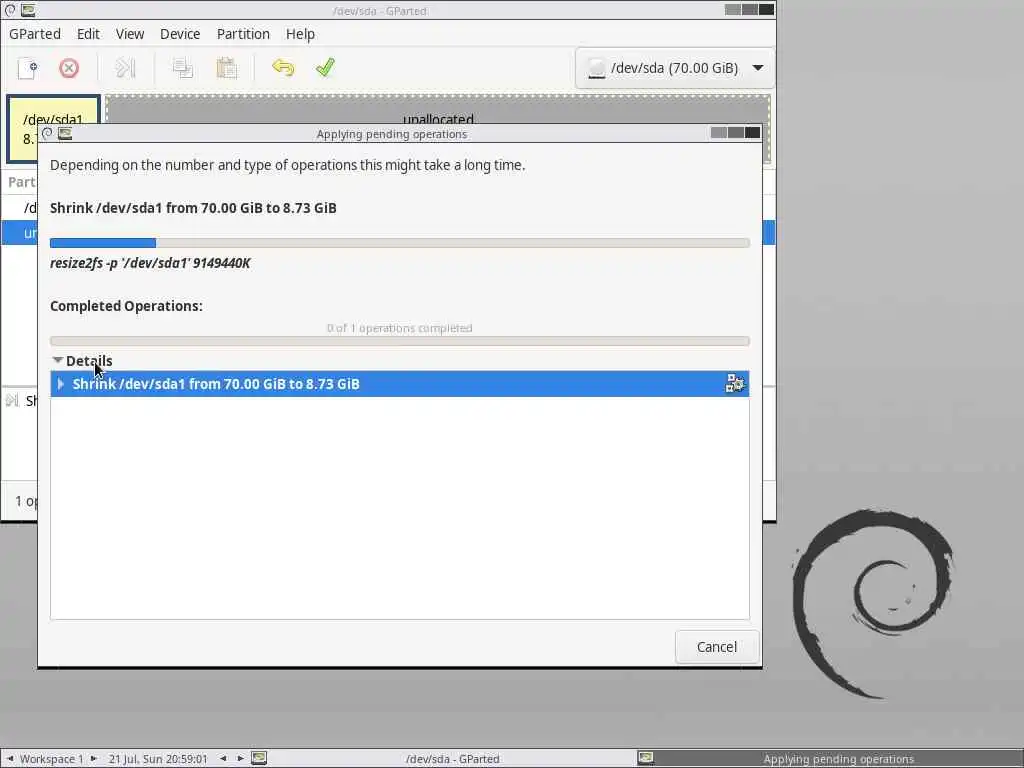Switch to next workspace arrow in taskbar
Viewport: 1024px width, 768px height.
point(94,758)
